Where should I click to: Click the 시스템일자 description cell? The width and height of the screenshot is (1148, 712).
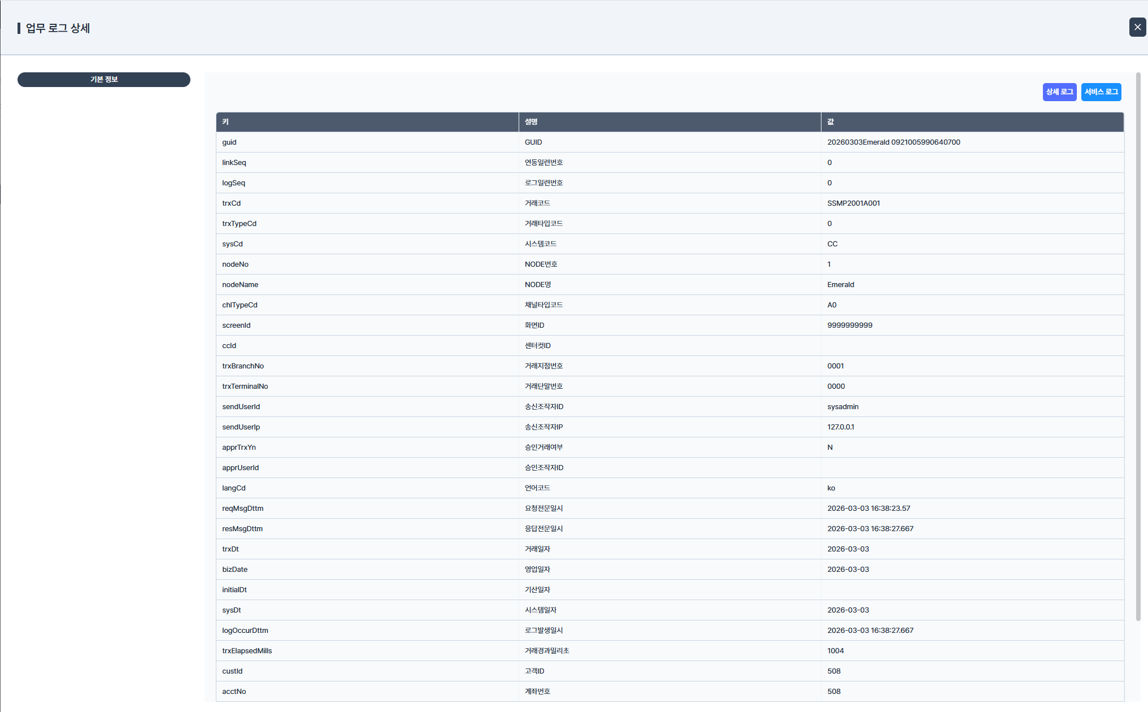pos(670,609)
